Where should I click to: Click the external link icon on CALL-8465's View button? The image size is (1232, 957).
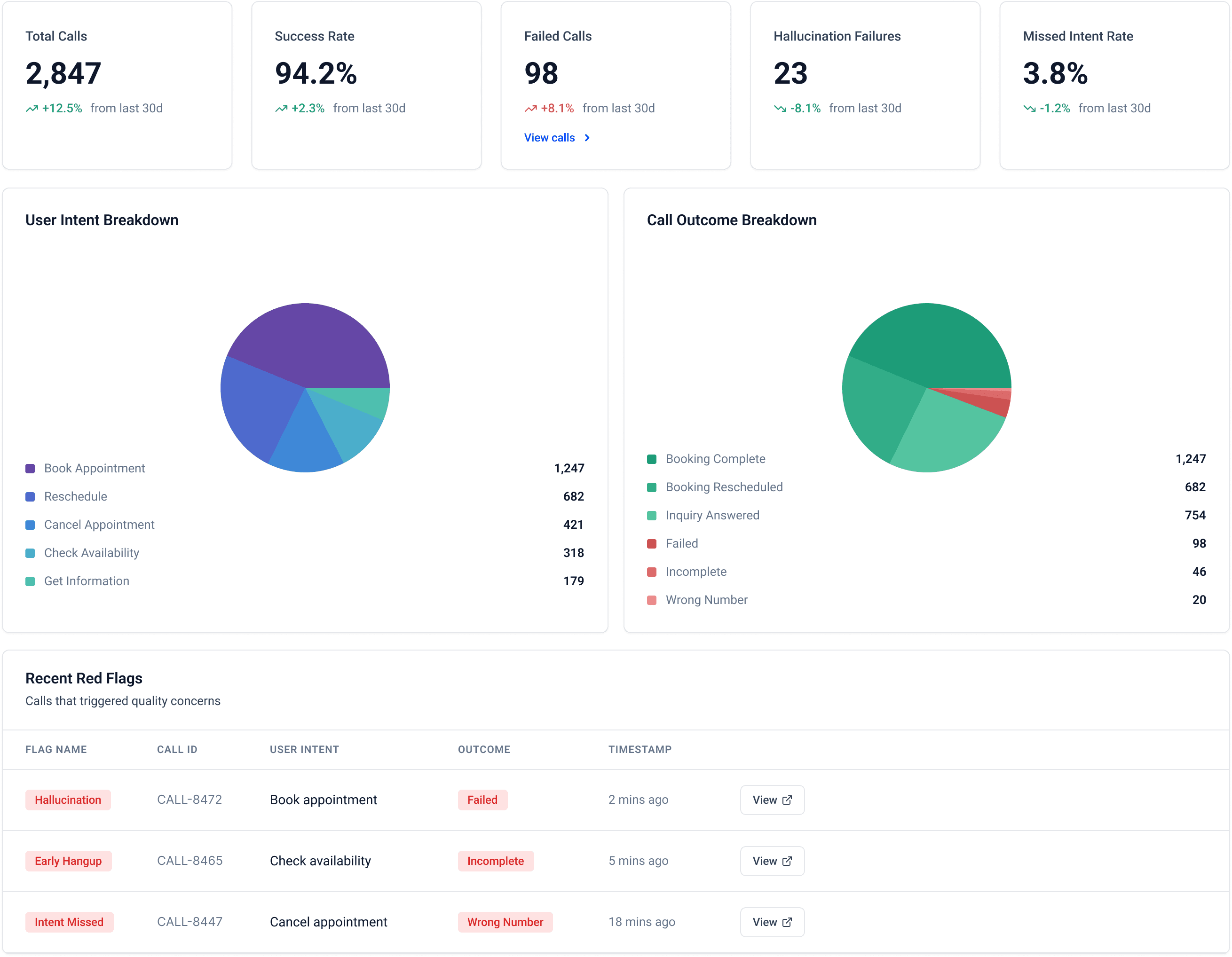coord(788,861)
